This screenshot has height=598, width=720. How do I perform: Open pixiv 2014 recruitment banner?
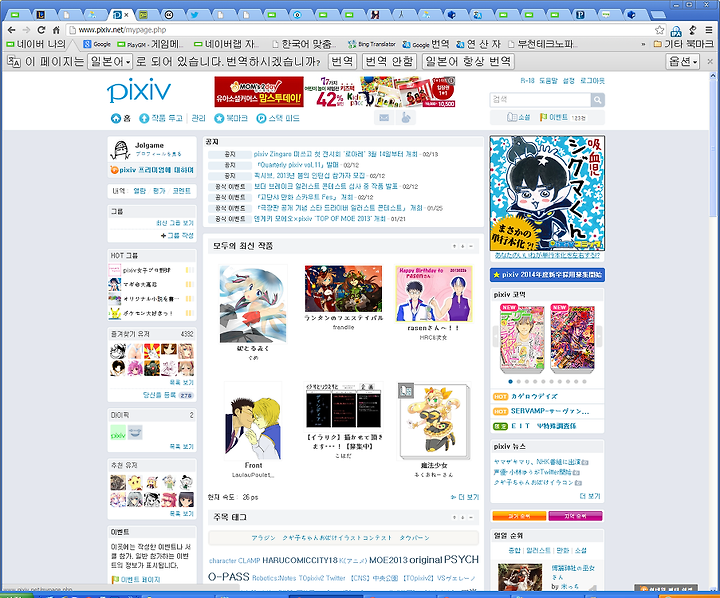click(x=547, y=275)
